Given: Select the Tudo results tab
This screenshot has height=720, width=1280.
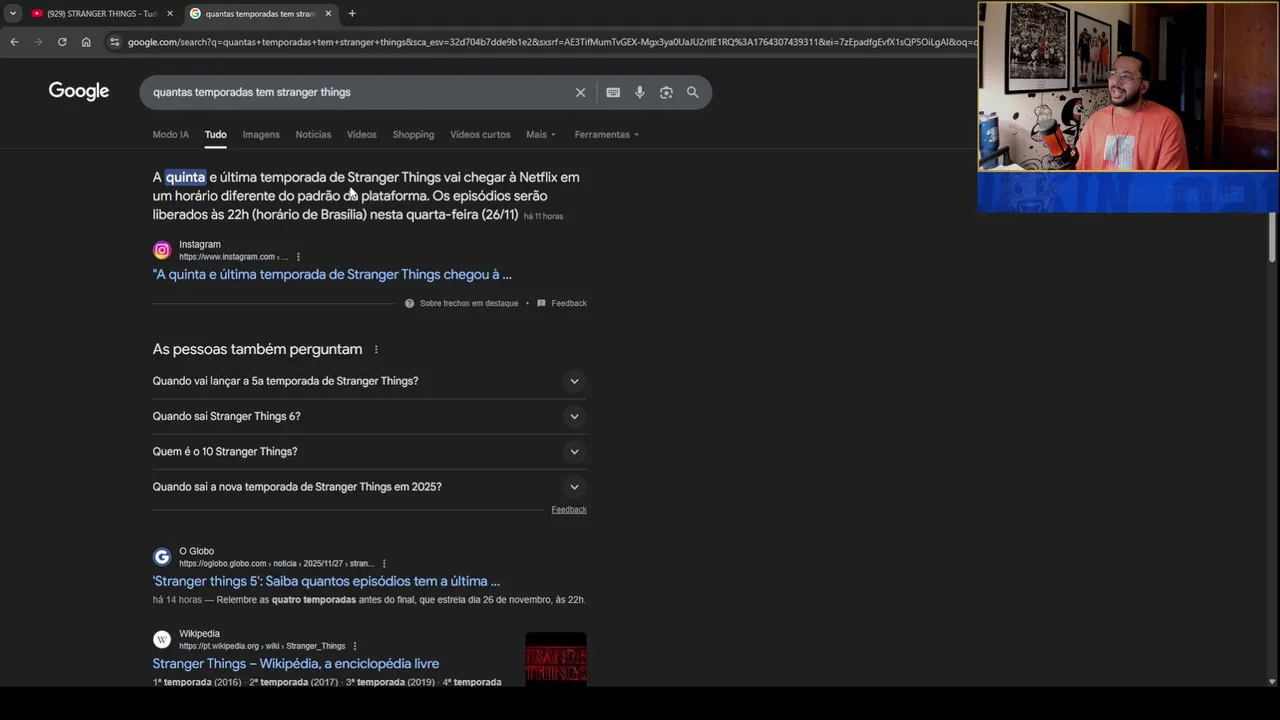Looking at the screenshot, I should coord(216,134).
